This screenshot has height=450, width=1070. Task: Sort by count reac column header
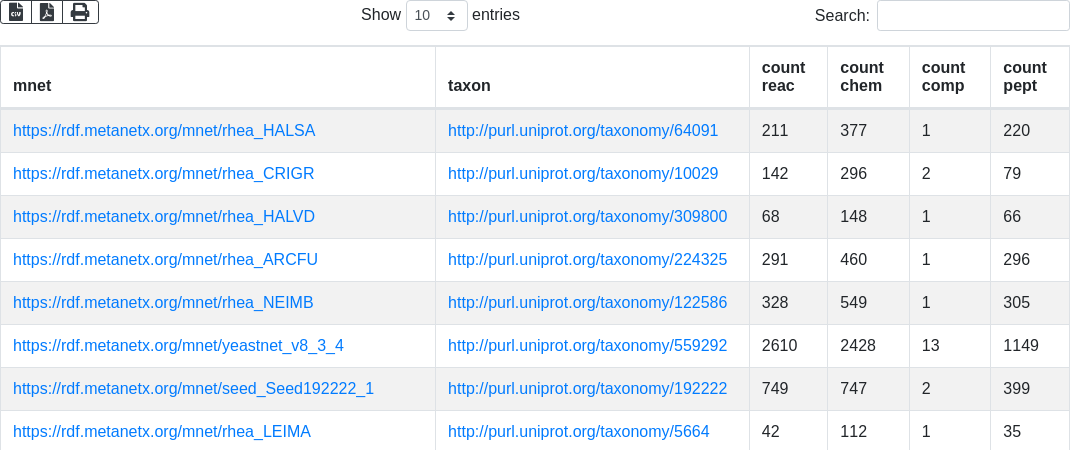point(783,77)
